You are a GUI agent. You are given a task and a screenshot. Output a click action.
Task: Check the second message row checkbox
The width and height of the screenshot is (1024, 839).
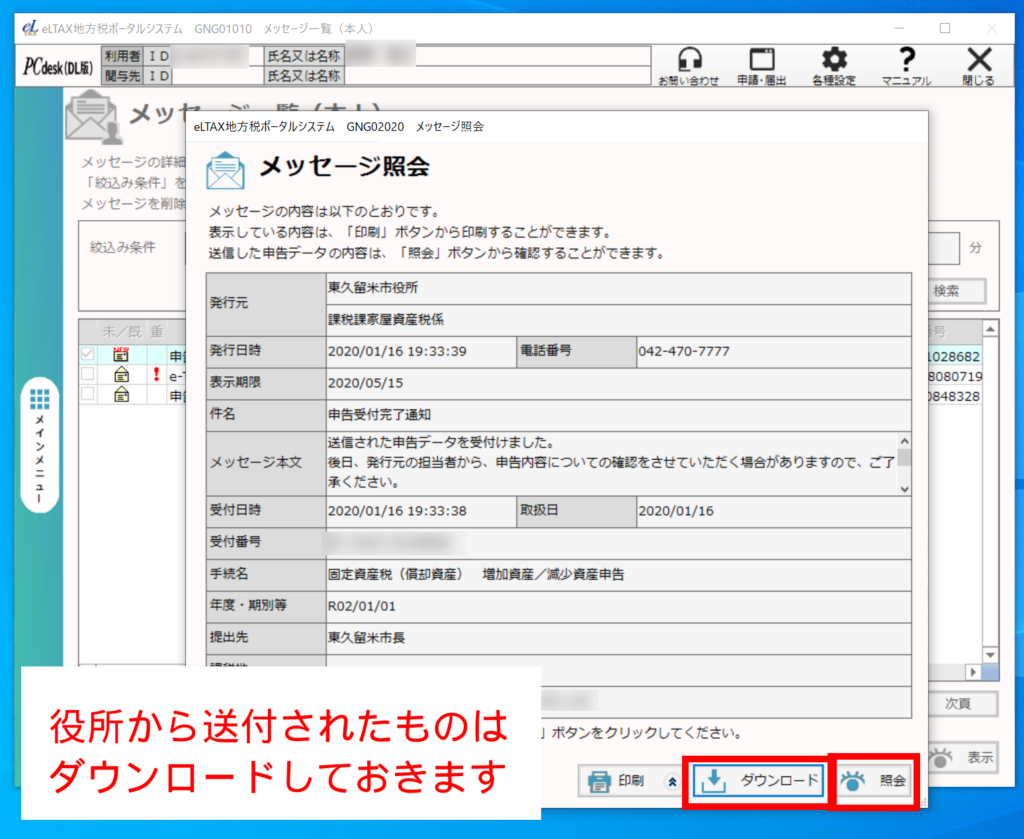click(x=88, y=375)
